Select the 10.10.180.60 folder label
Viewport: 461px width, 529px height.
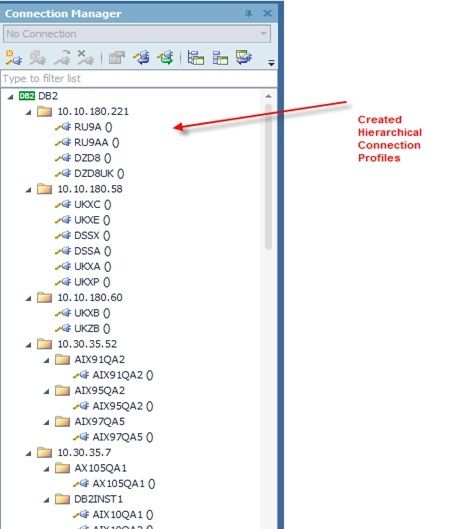coord(90,298)
